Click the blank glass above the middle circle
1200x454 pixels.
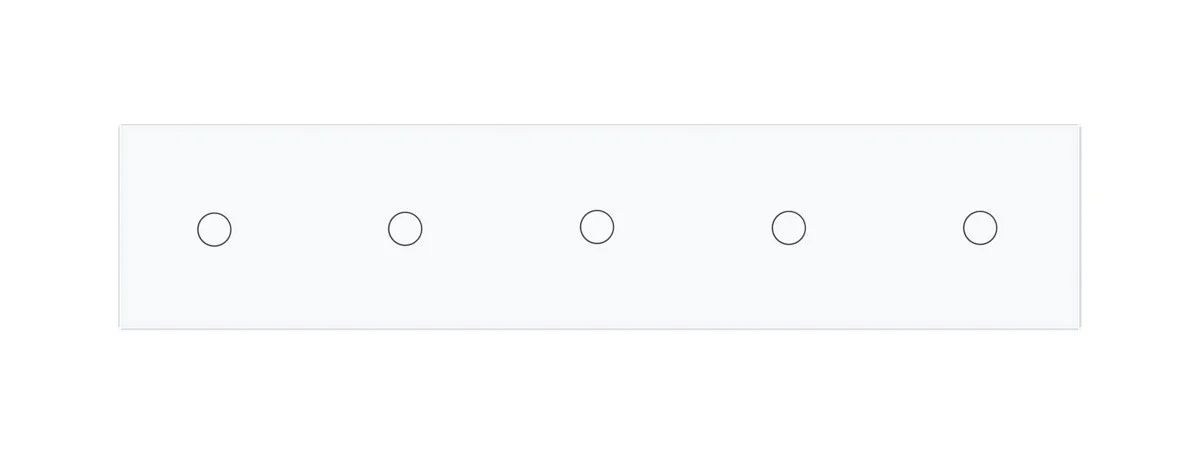tap(597, 167)
